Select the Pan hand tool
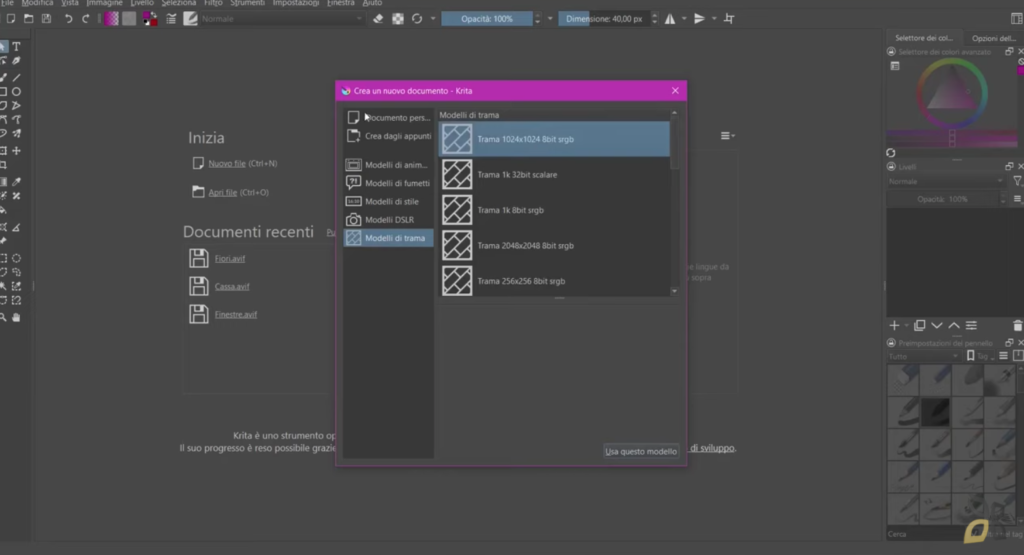 (x=16, y=317)
